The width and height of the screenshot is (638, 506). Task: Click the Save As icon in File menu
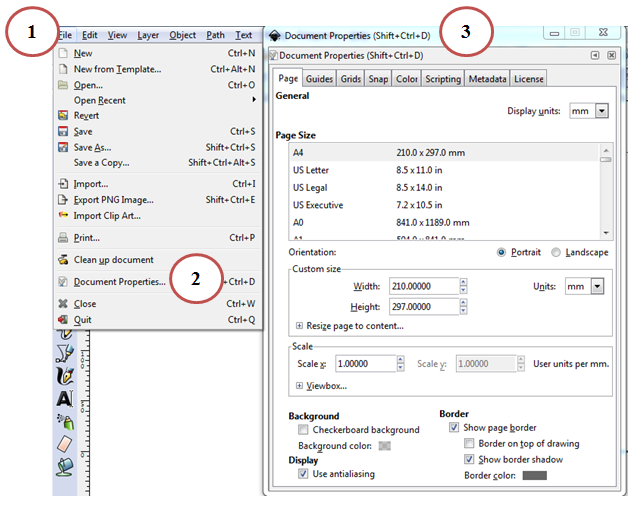point(63,147)
